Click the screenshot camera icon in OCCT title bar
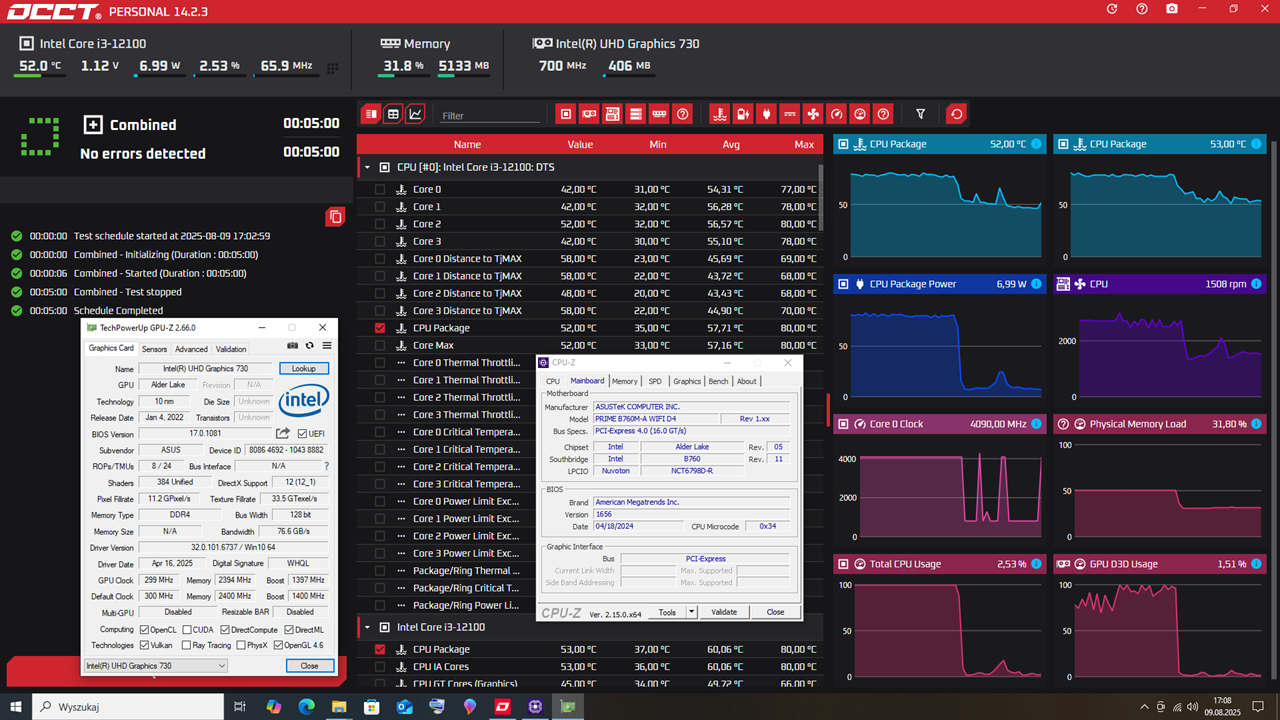Image resolution: width=1280 pixels, height=720 pixels. click(1171, 9)
